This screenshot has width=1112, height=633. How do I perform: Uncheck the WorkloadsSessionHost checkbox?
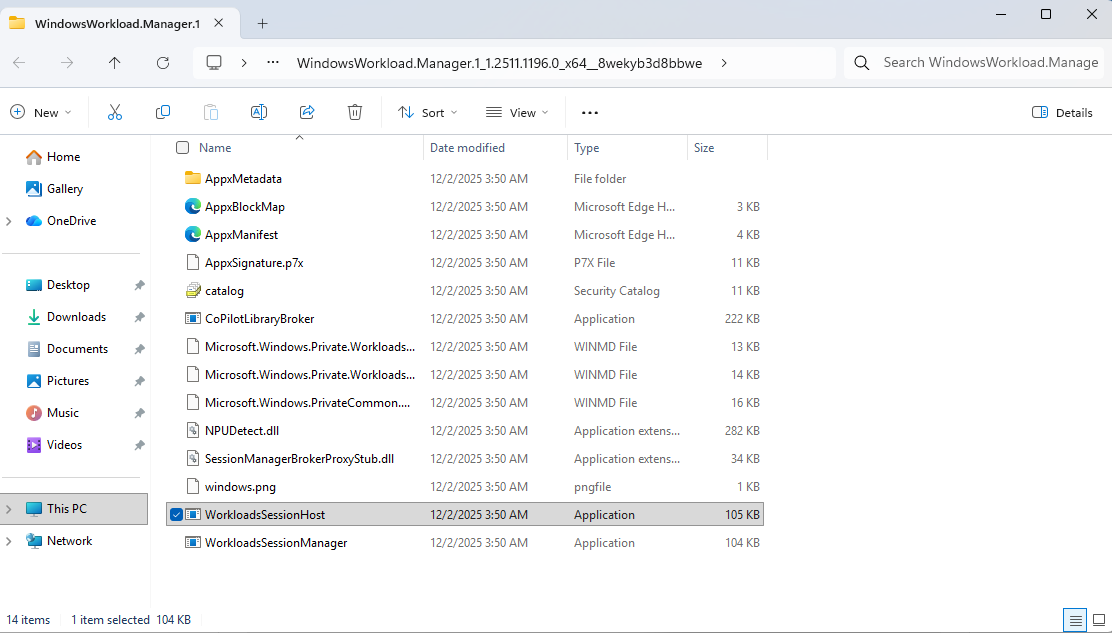tap(176, 515)
